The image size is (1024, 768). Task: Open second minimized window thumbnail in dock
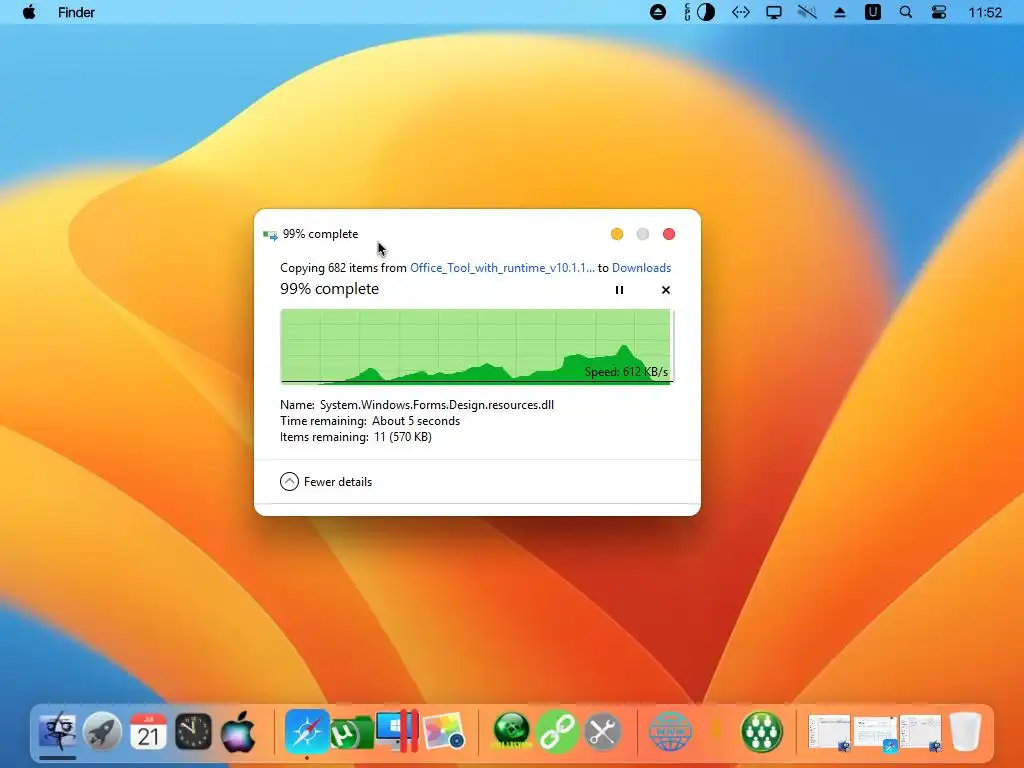click(876, 732)
